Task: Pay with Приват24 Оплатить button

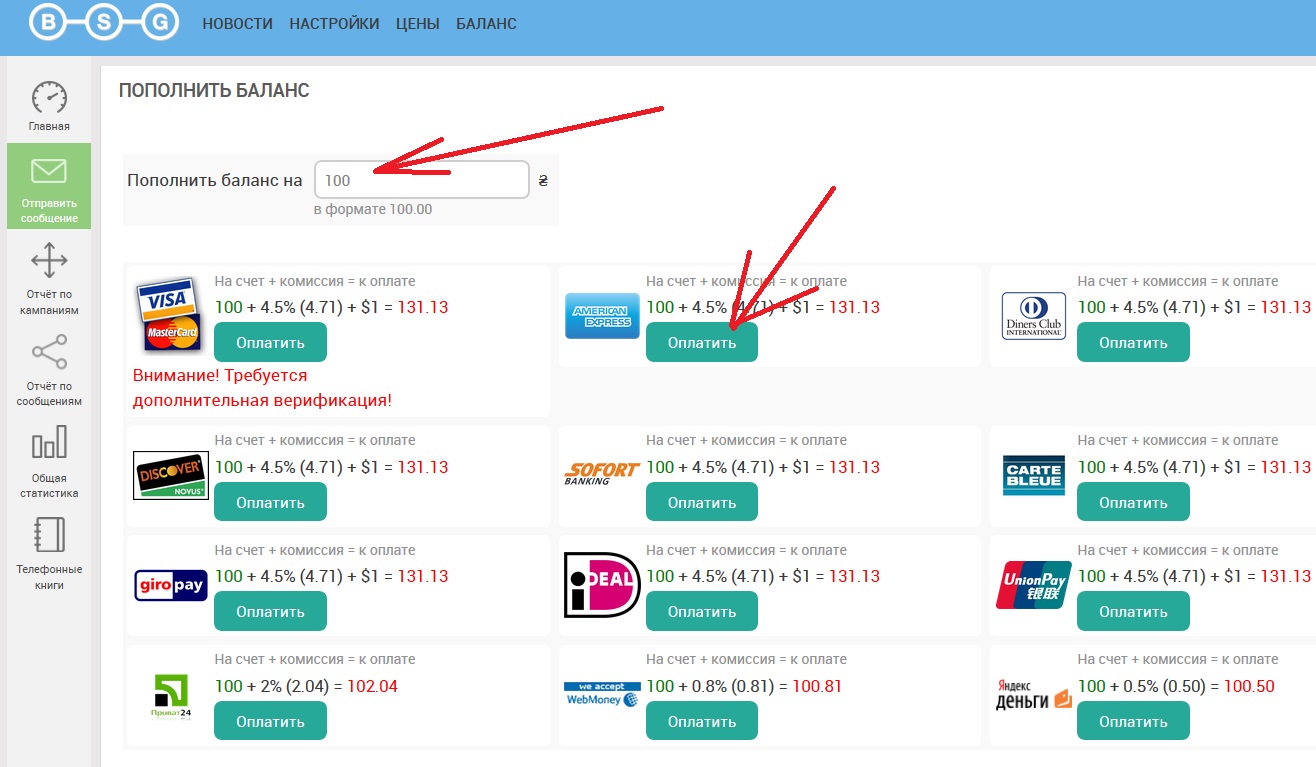Action: tap(270, 721)
